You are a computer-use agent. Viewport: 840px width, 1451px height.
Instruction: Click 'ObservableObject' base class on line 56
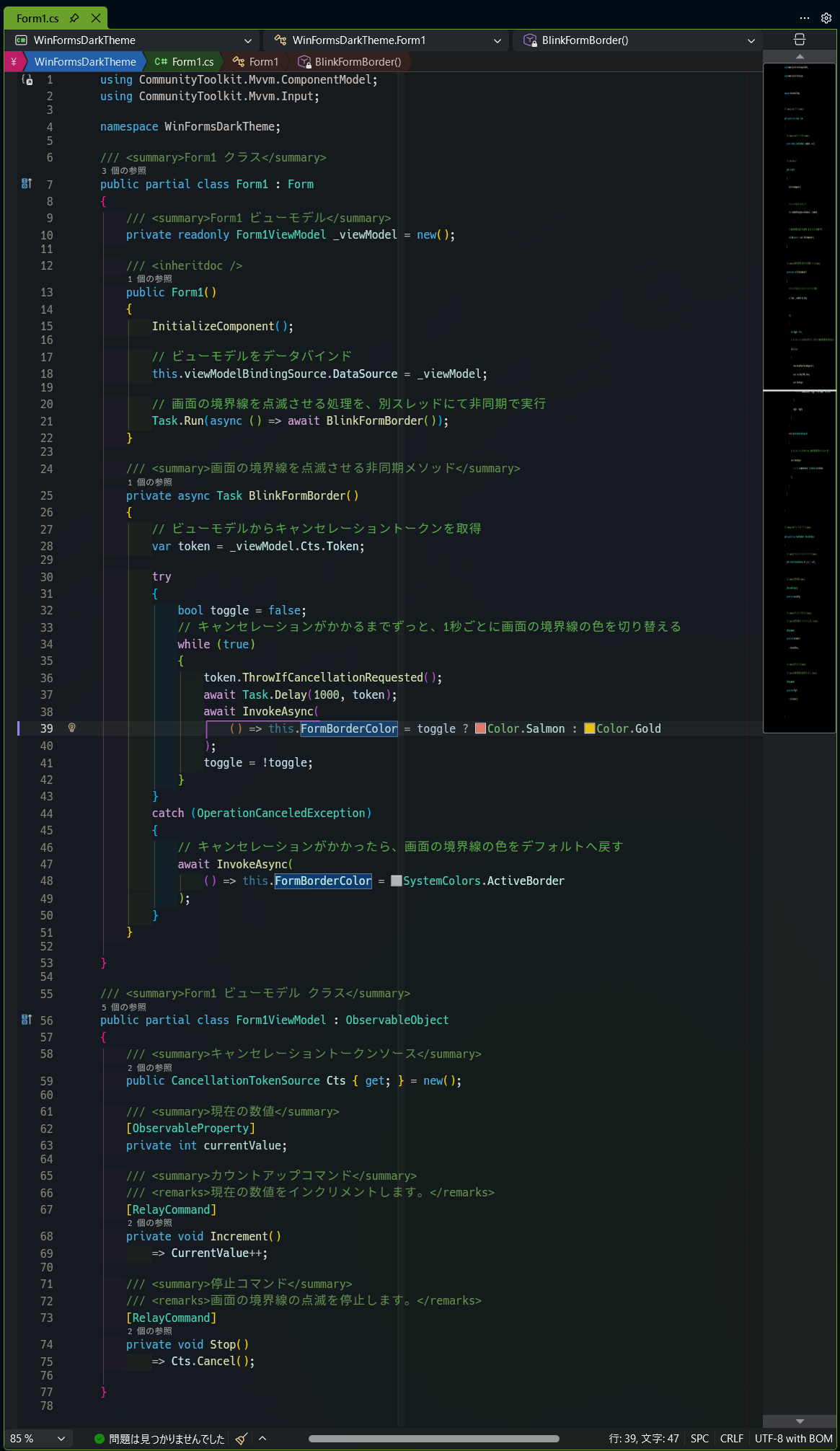(397, 1020)
